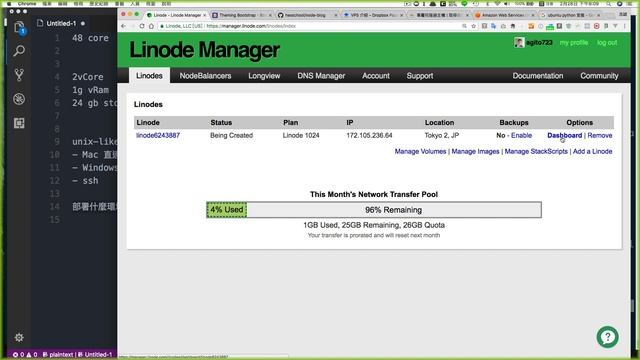This screenshot has width=640, height=360.
Task: Enable backups for linode6243887
Action: coord(521,135)
